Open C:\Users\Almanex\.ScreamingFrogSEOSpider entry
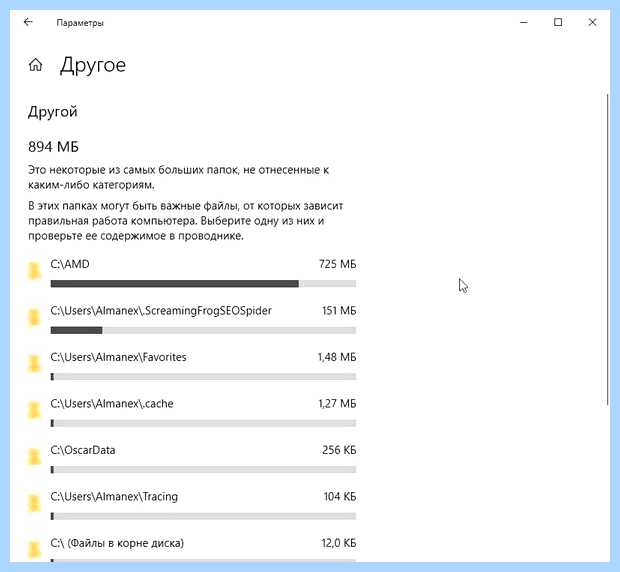This screenshot has height=572, width=620. 192,319
